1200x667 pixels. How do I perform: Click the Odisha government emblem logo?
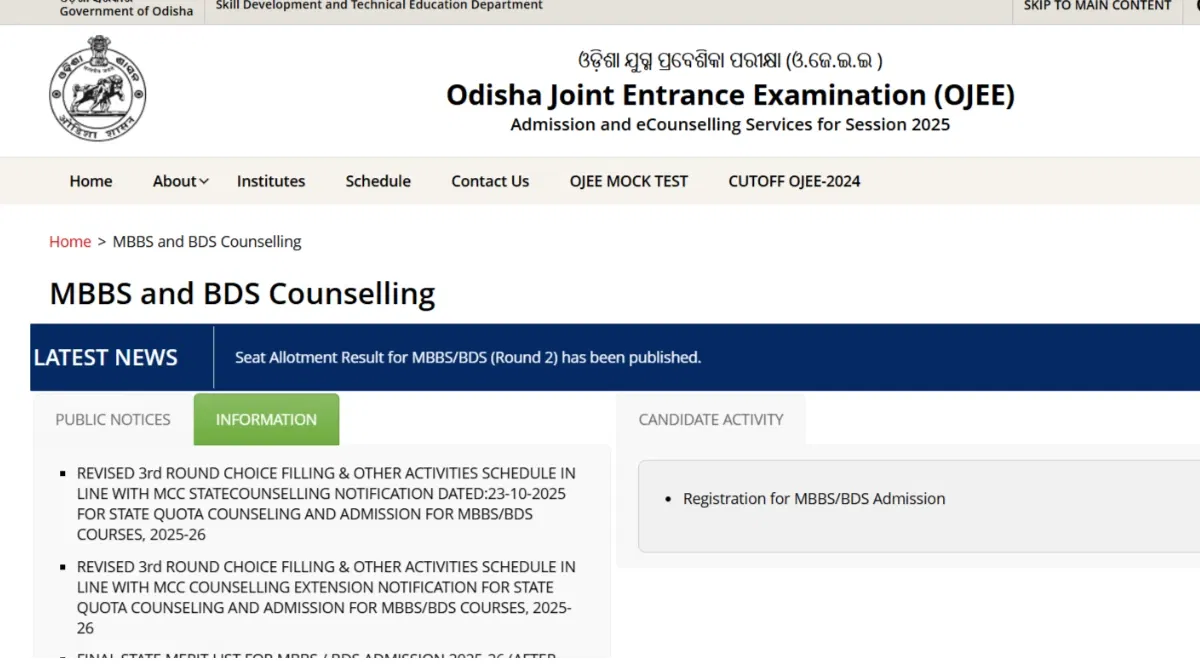[97, 89]
